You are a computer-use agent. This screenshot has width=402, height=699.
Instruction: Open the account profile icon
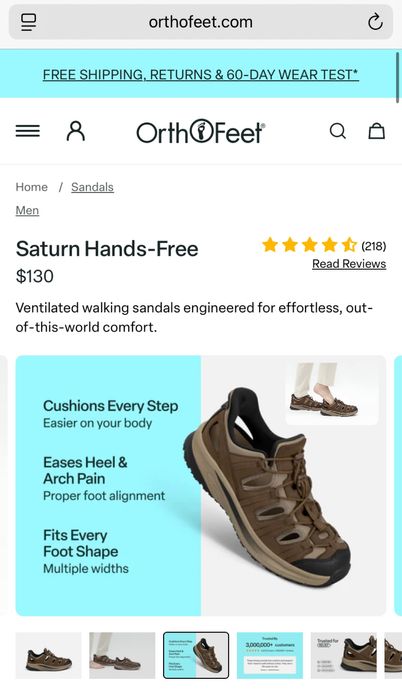[76, 131]
